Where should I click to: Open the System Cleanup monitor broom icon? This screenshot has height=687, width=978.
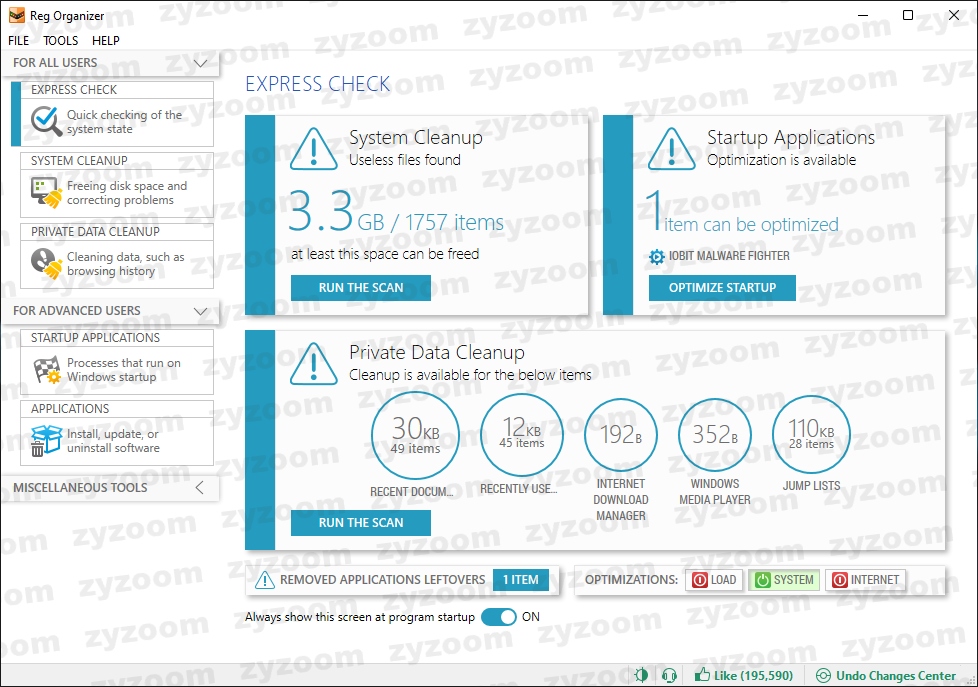46,192
